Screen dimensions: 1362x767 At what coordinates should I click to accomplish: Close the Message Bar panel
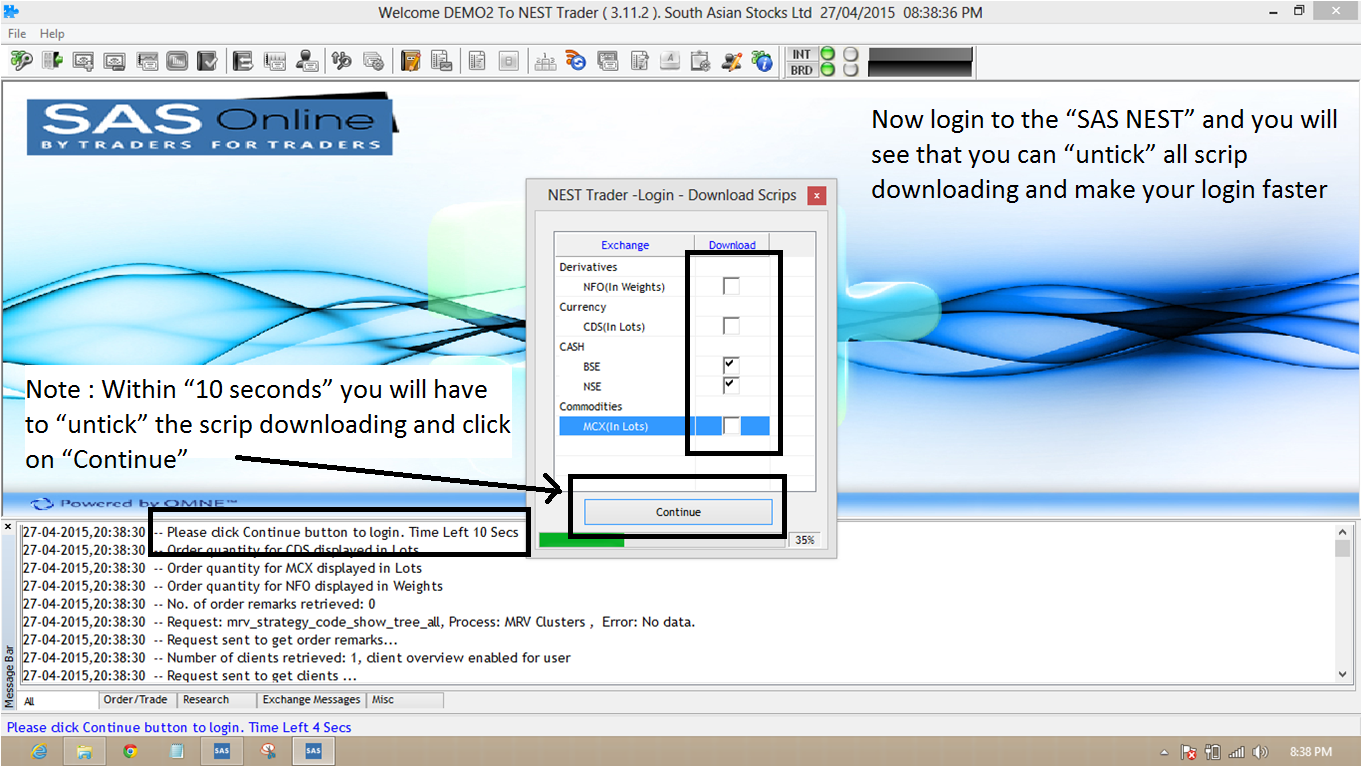tap(8, 526)
